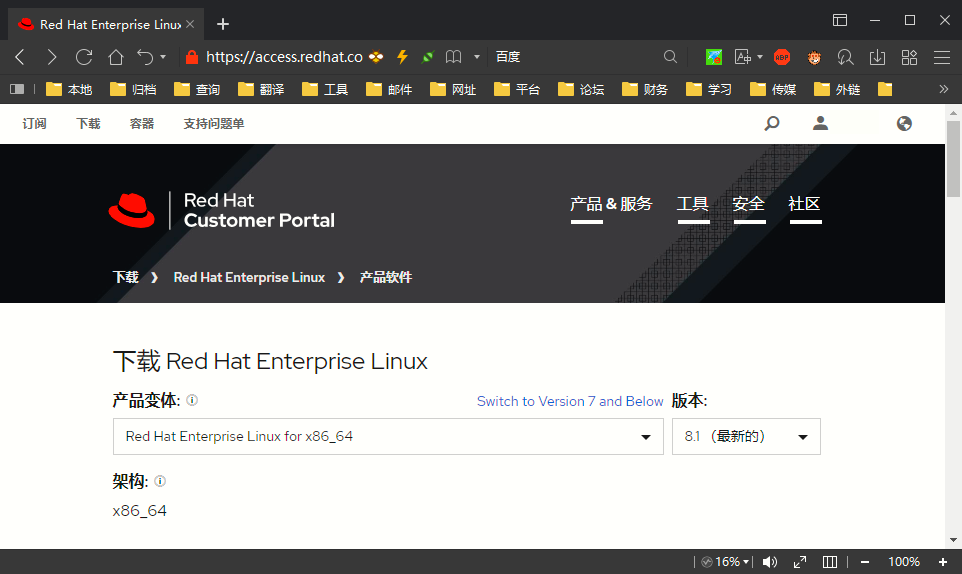Expand the translate tool dropdown arrow
The height and width of the screenshot is (574, 962).
pyautogui.click(x=760, y=57)
